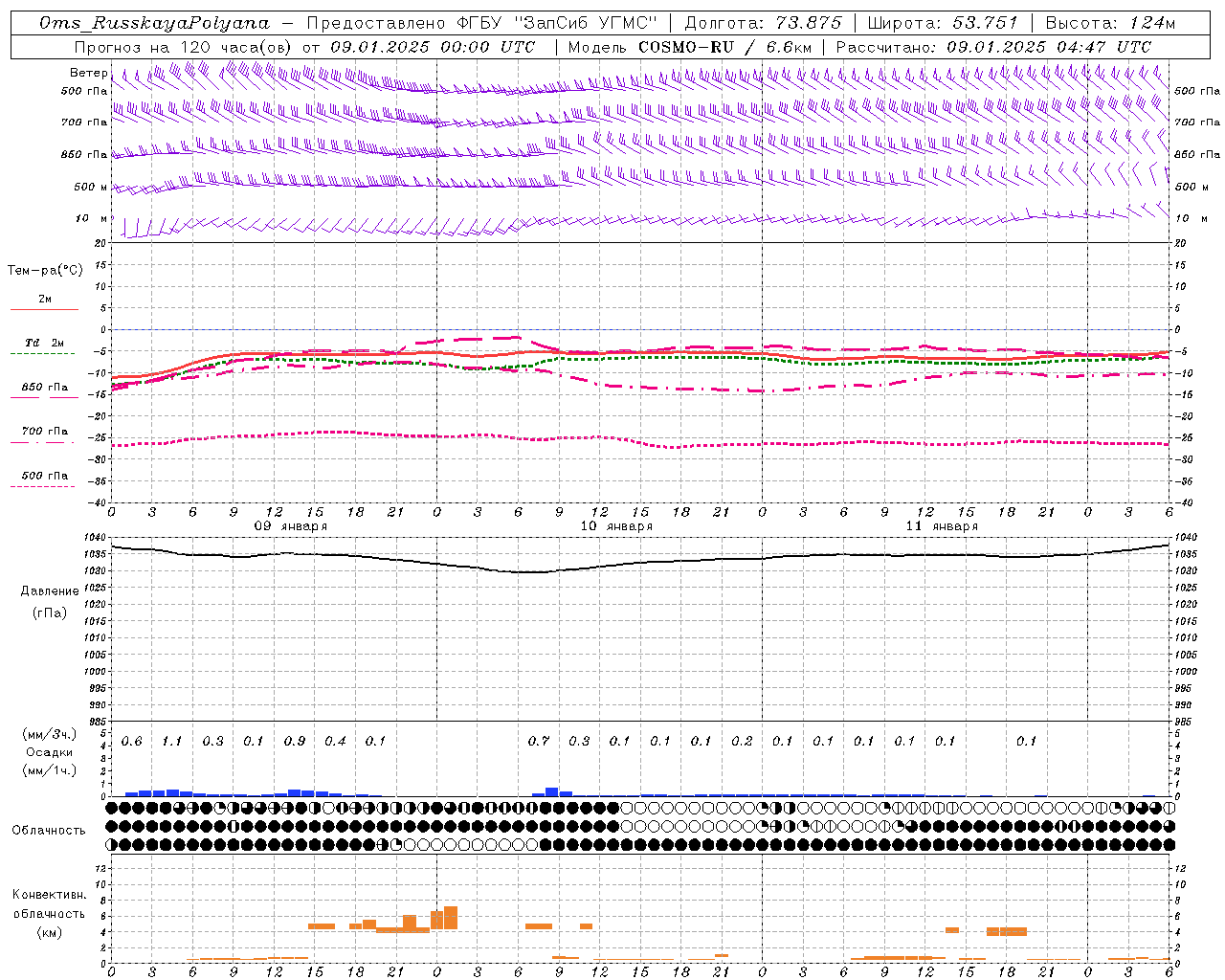Click the precipitation value 0.9
The height and width of the screenshot is (980, 1225).
point(294,742)
